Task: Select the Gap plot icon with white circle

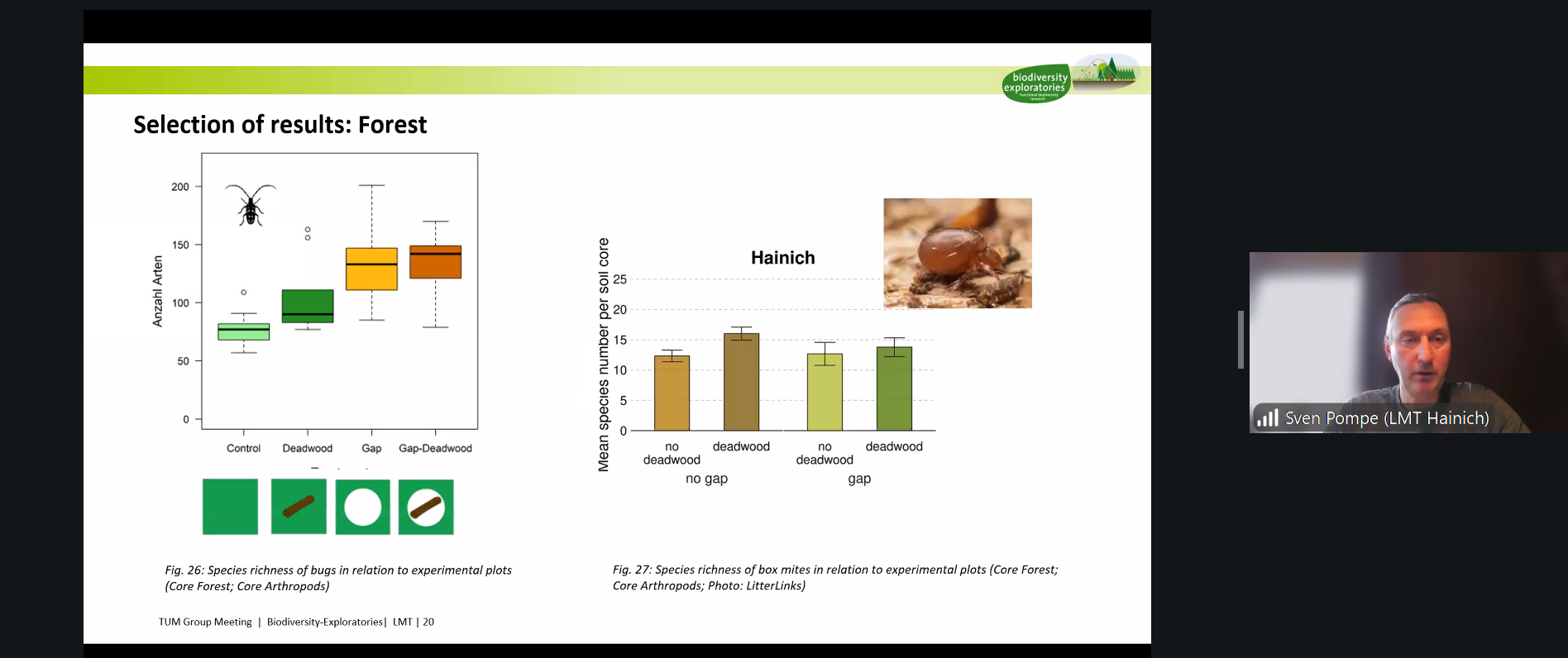Action: click(362, 507)
